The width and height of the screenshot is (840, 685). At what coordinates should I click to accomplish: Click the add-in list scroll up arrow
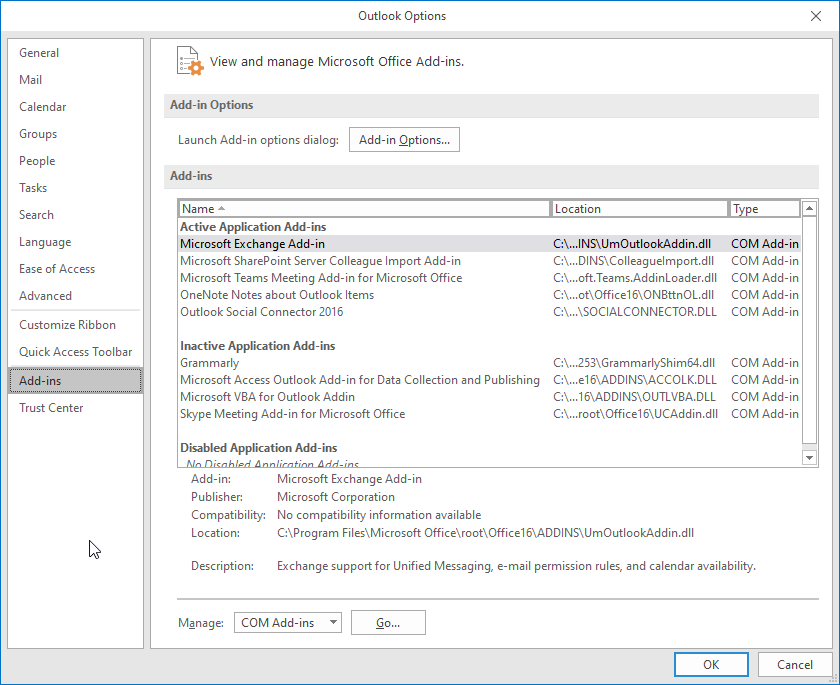pyautogui.click(x=809, y=208)
